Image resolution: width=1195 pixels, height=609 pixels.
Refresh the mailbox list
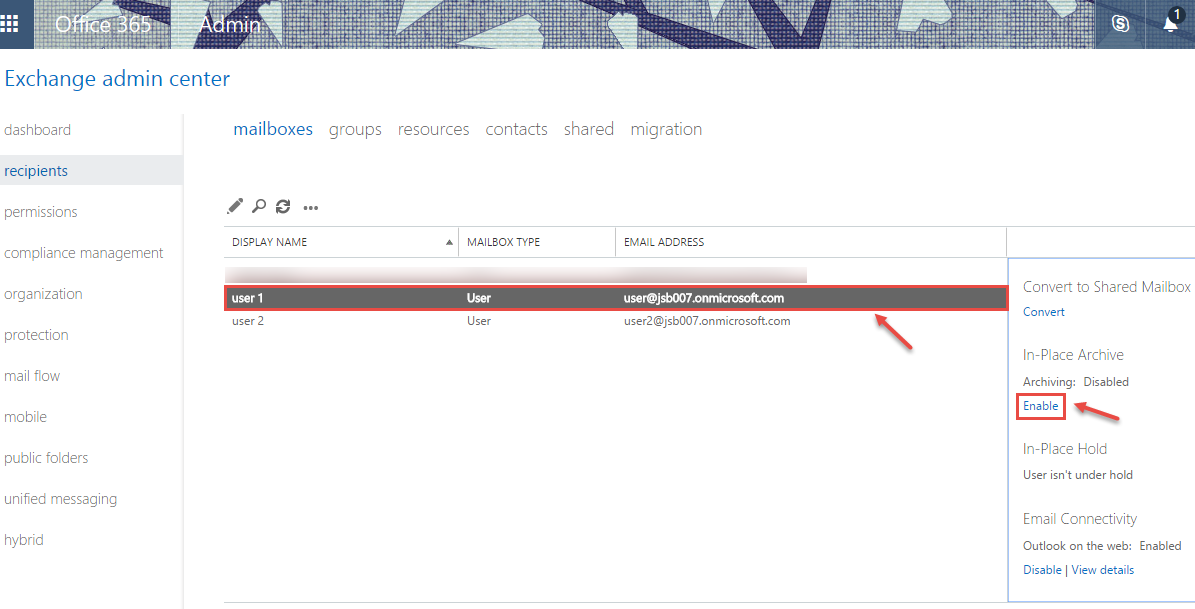click(x=283, y=207)
